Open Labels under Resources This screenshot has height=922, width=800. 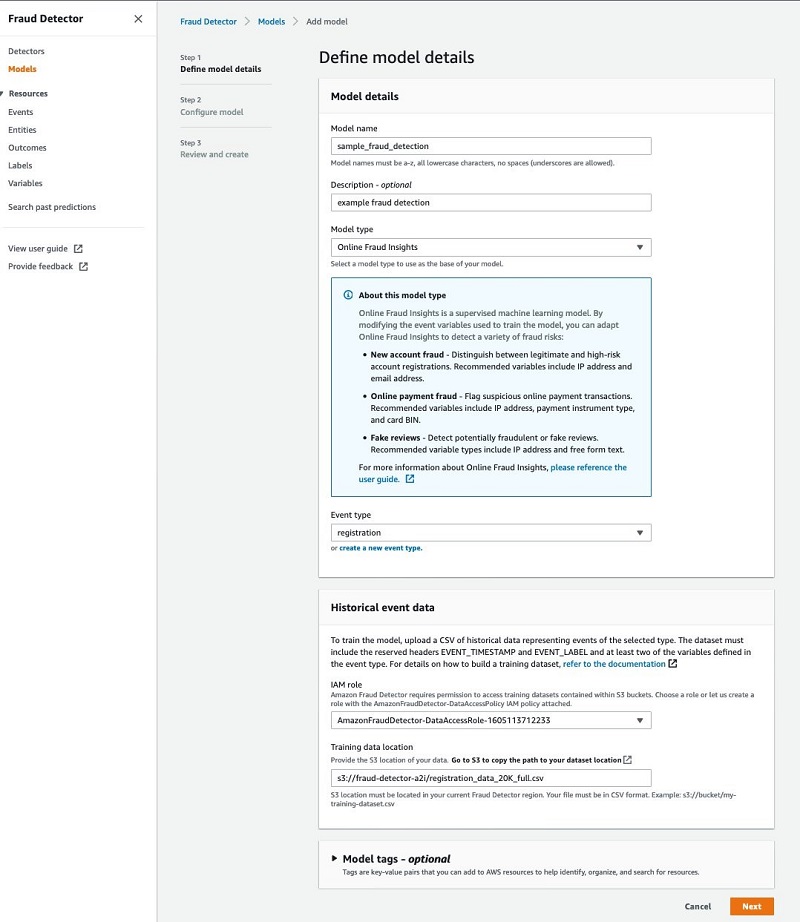pos(20,165)
